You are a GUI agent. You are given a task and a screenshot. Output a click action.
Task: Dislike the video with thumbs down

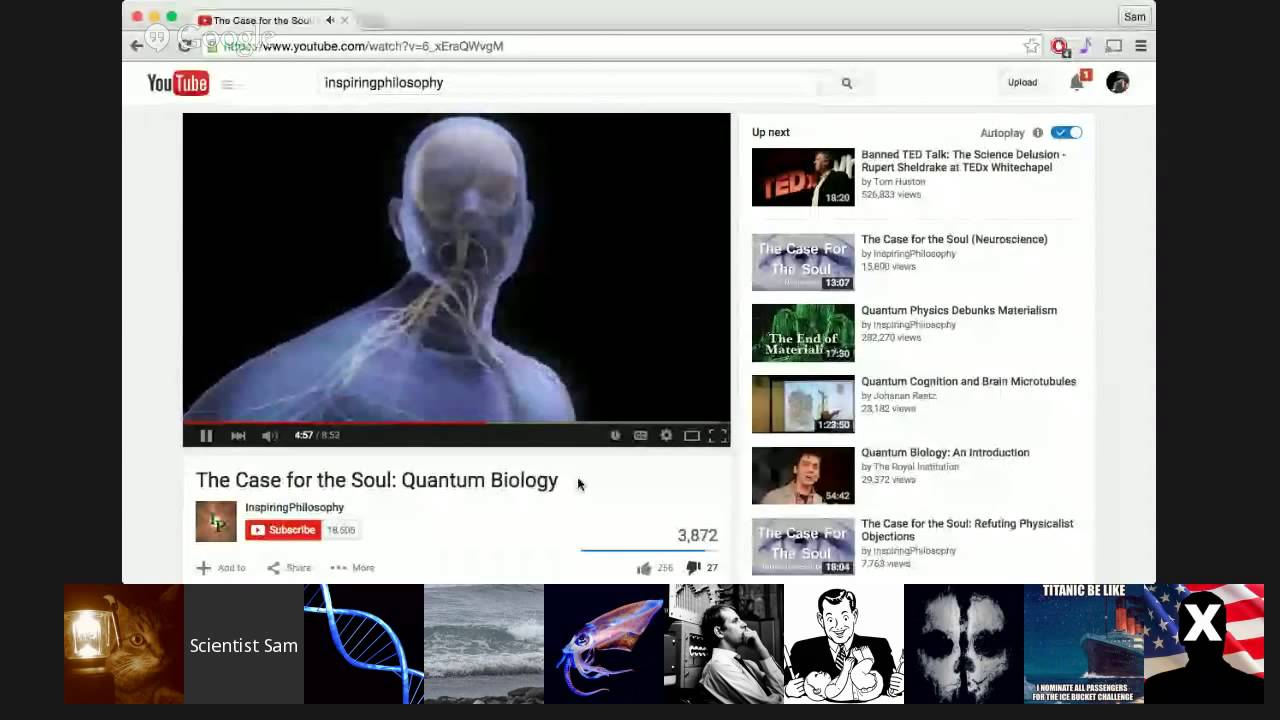click(693, 568)
